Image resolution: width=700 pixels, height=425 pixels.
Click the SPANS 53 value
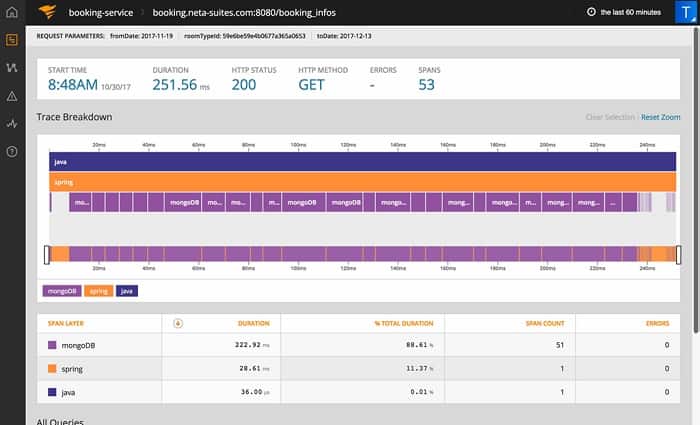point(426,85)
